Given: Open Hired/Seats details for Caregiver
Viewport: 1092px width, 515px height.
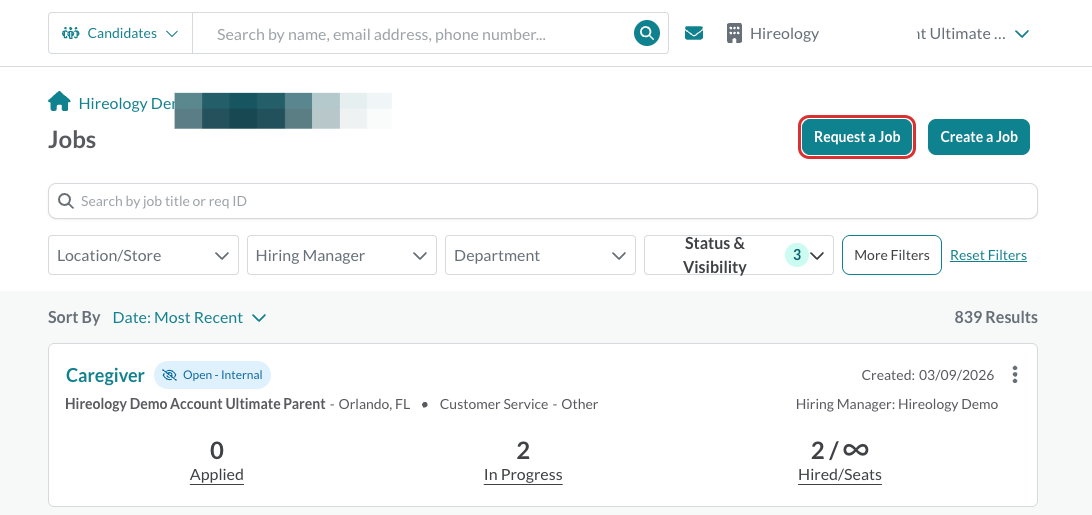Looking at the screenshot, I should click(840, 461).
